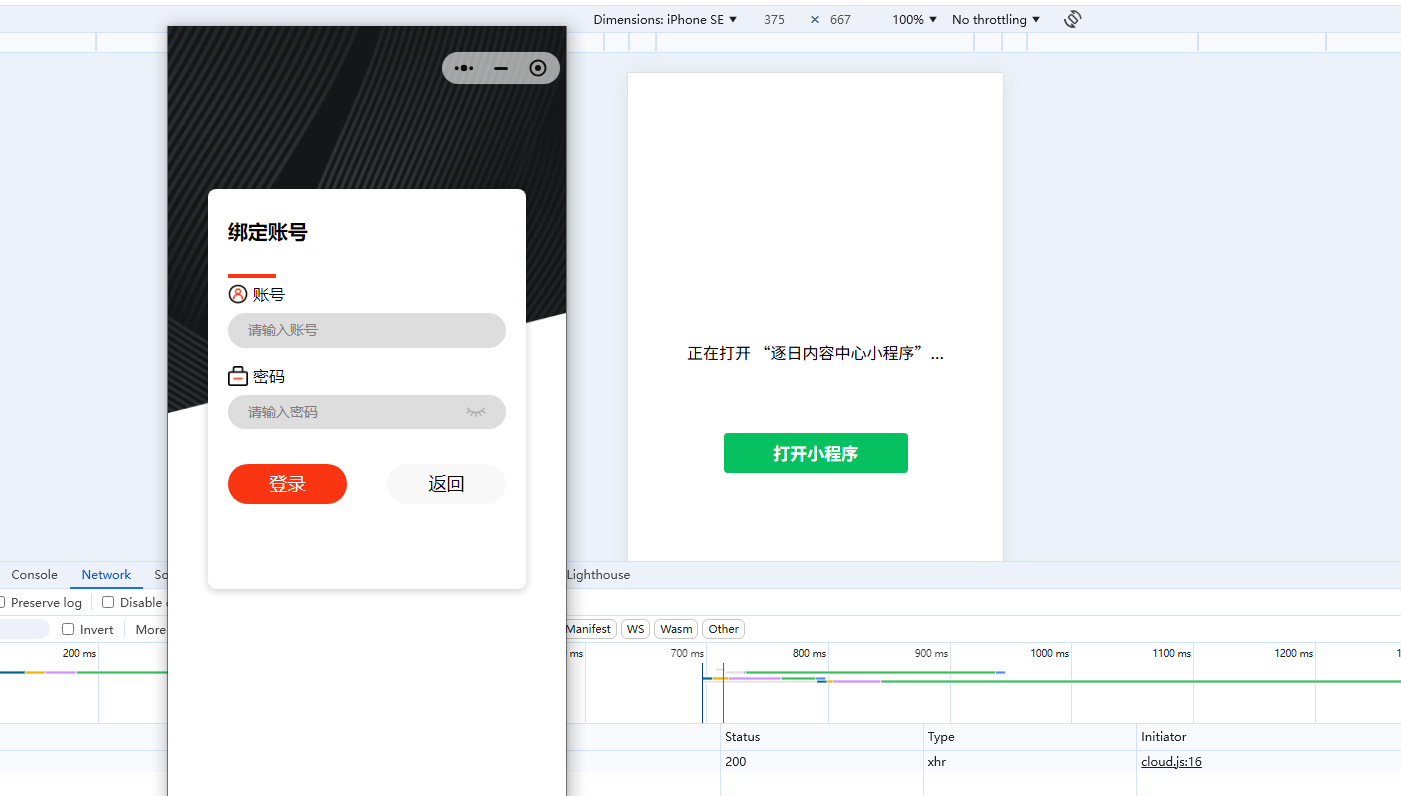1401x796 pixels.
Task: Open the No throttling dropdown
Action: (996, 19)
